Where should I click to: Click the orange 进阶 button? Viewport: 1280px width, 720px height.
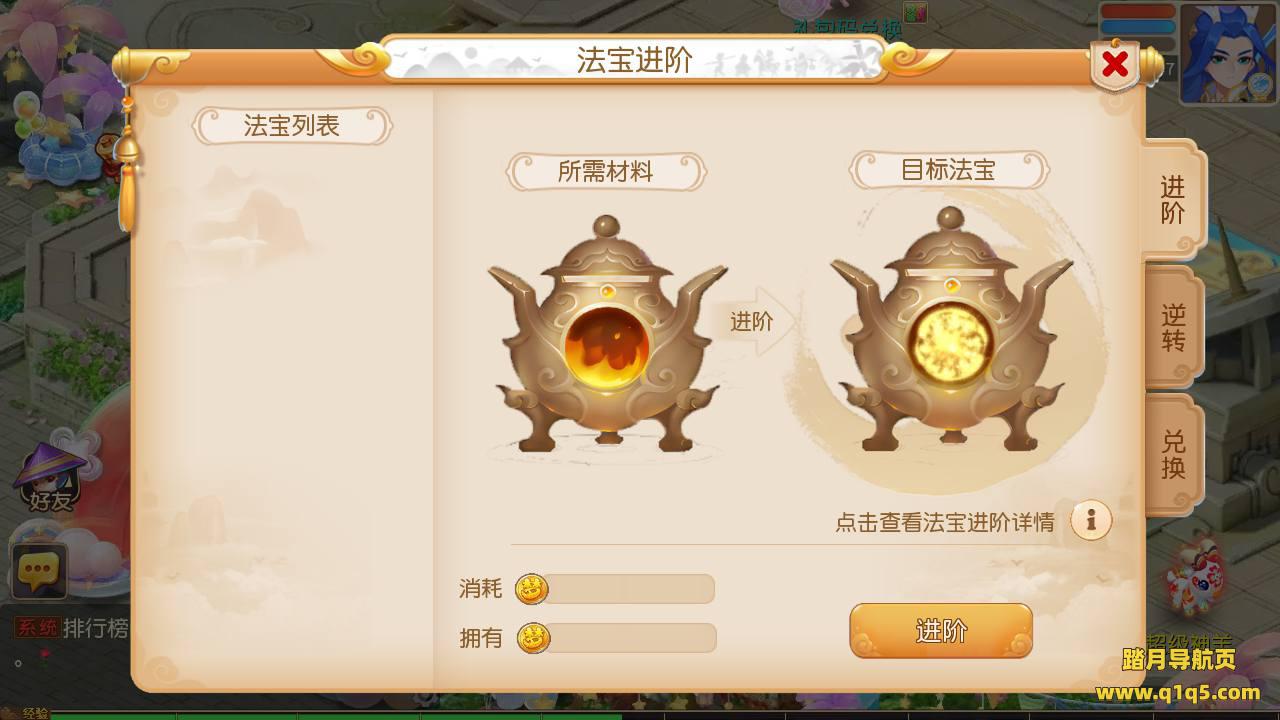click(941, 631)
